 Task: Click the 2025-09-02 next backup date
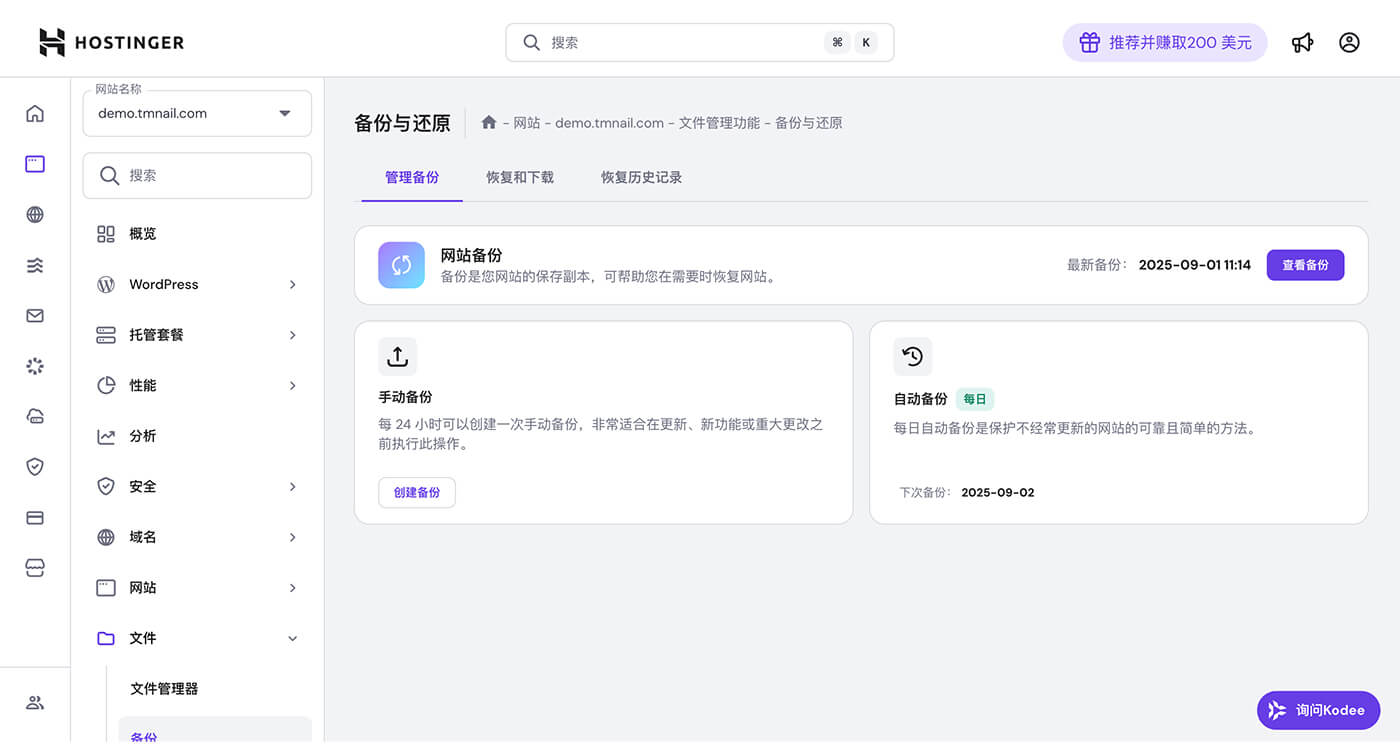pos(998,493)
